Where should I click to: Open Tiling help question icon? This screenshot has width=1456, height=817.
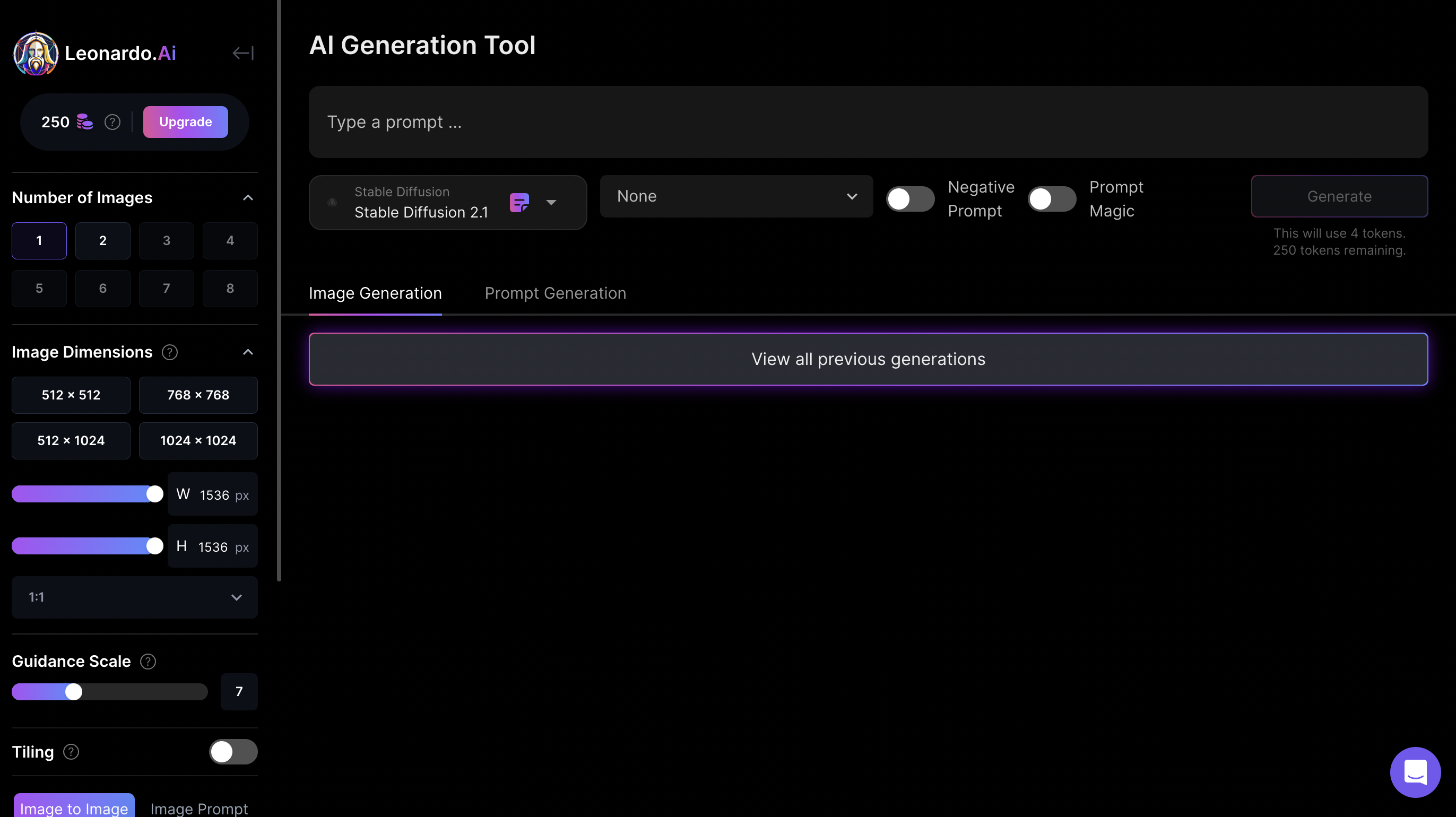pos(71,751)
